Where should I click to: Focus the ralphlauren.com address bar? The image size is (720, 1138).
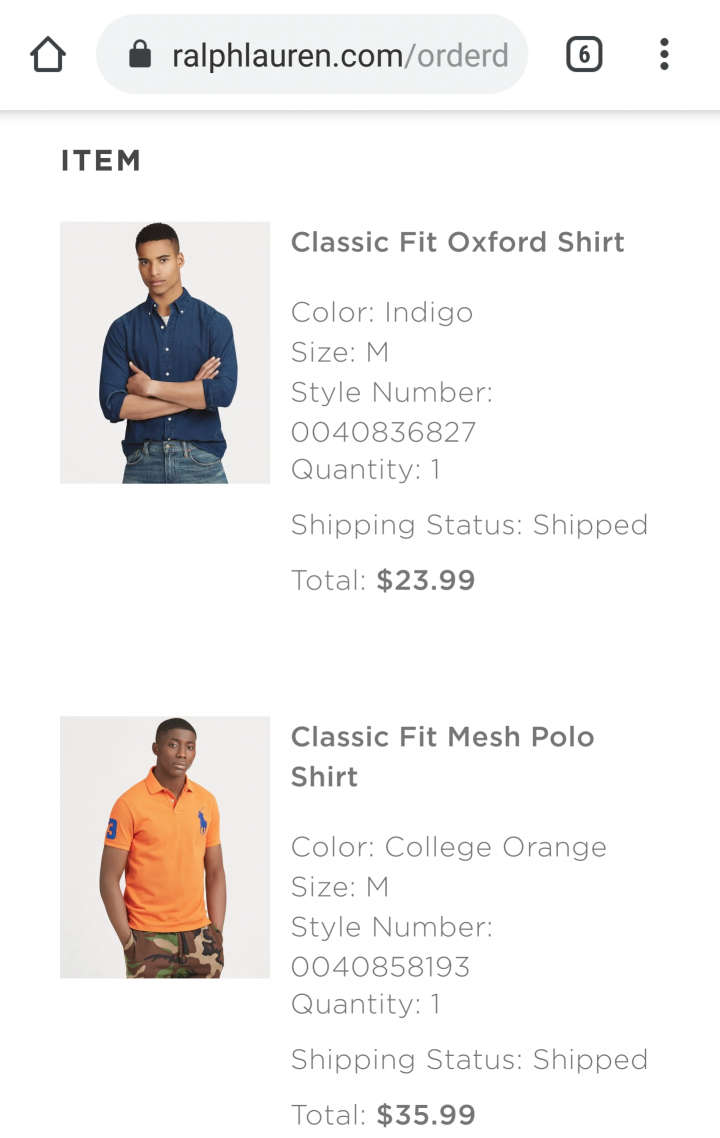312,54
